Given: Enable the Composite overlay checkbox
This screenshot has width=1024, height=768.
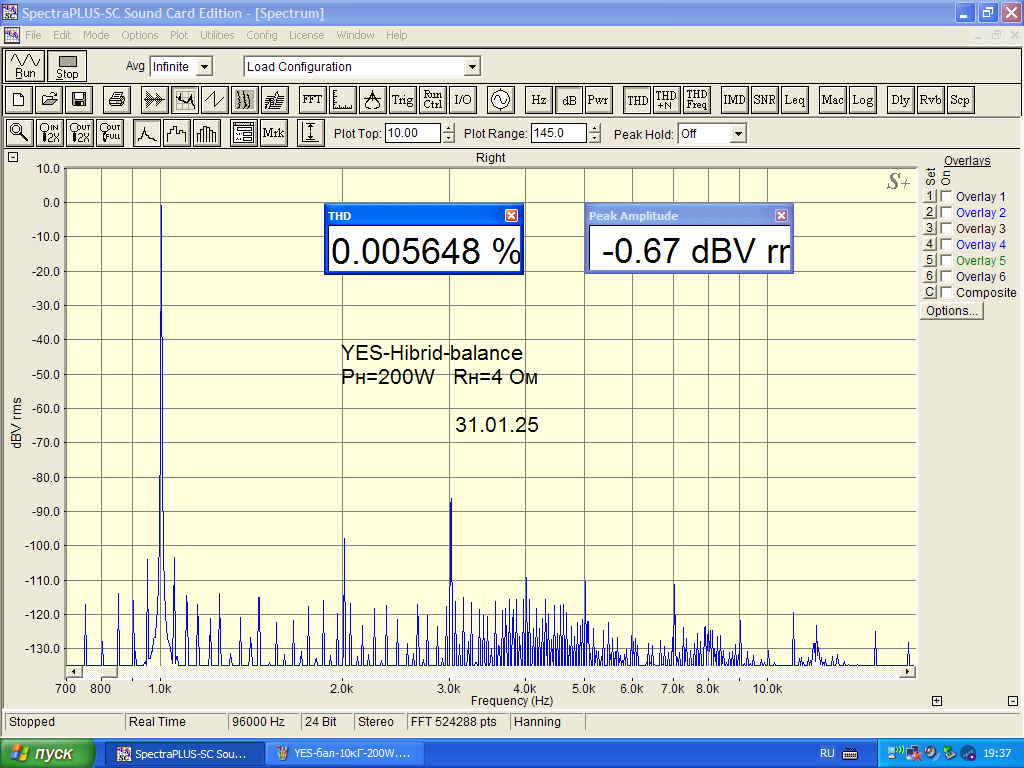Looking at the screenshot, I should click(x=946, y=292).
